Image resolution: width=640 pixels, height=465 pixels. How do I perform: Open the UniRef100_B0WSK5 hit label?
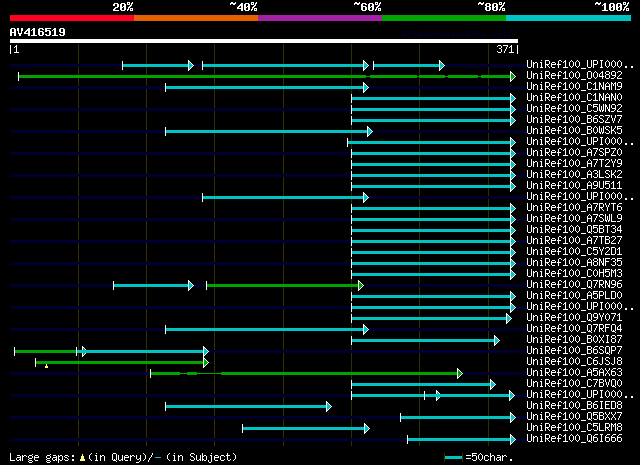[574, 130]
